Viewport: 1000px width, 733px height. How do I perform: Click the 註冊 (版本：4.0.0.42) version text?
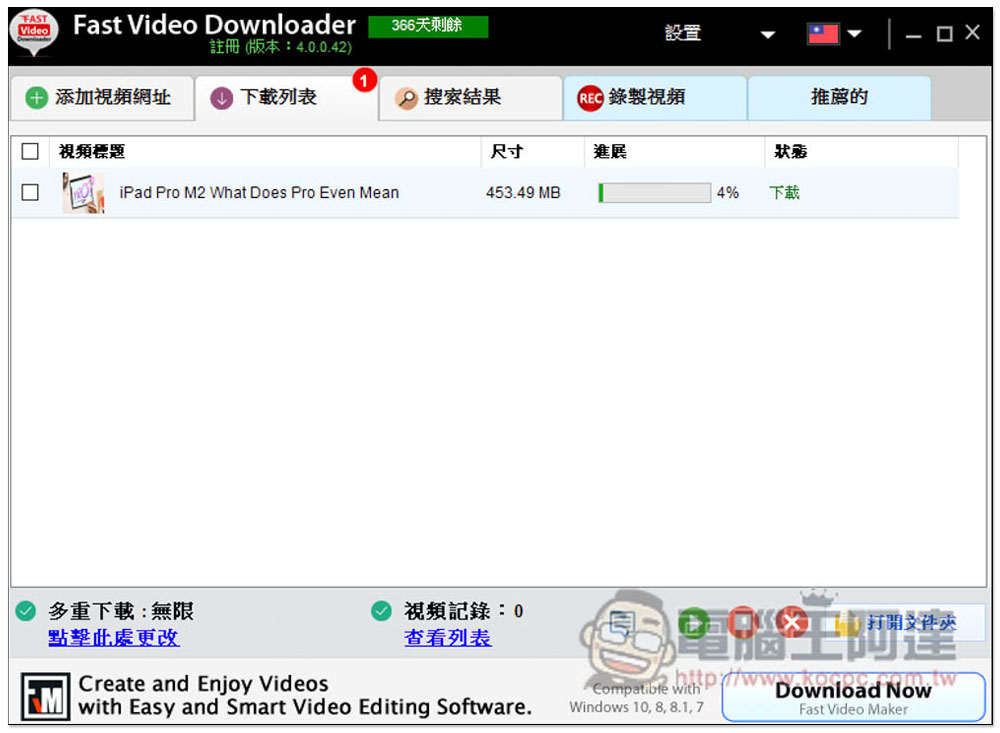[x=281, y=47]
